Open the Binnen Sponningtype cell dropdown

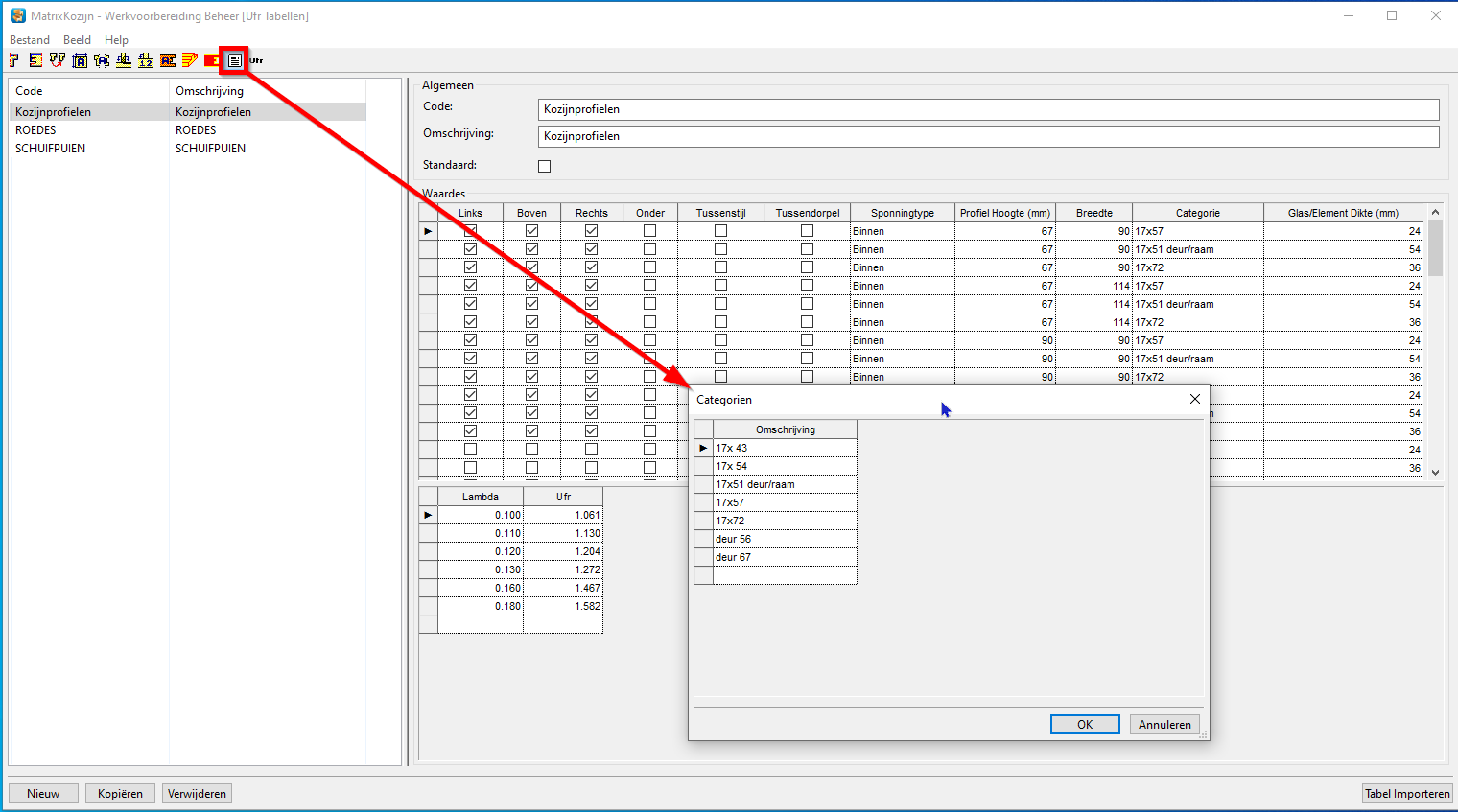(x=902, y=230)
